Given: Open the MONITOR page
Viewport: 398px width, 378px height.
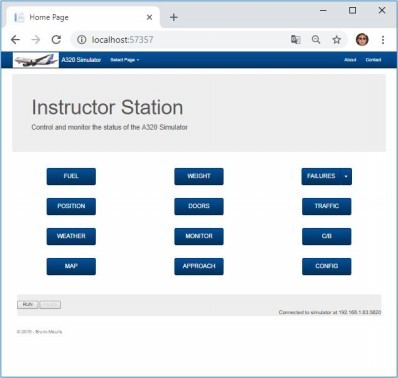Looking at the screenshot, I should (x=199, y=236).
